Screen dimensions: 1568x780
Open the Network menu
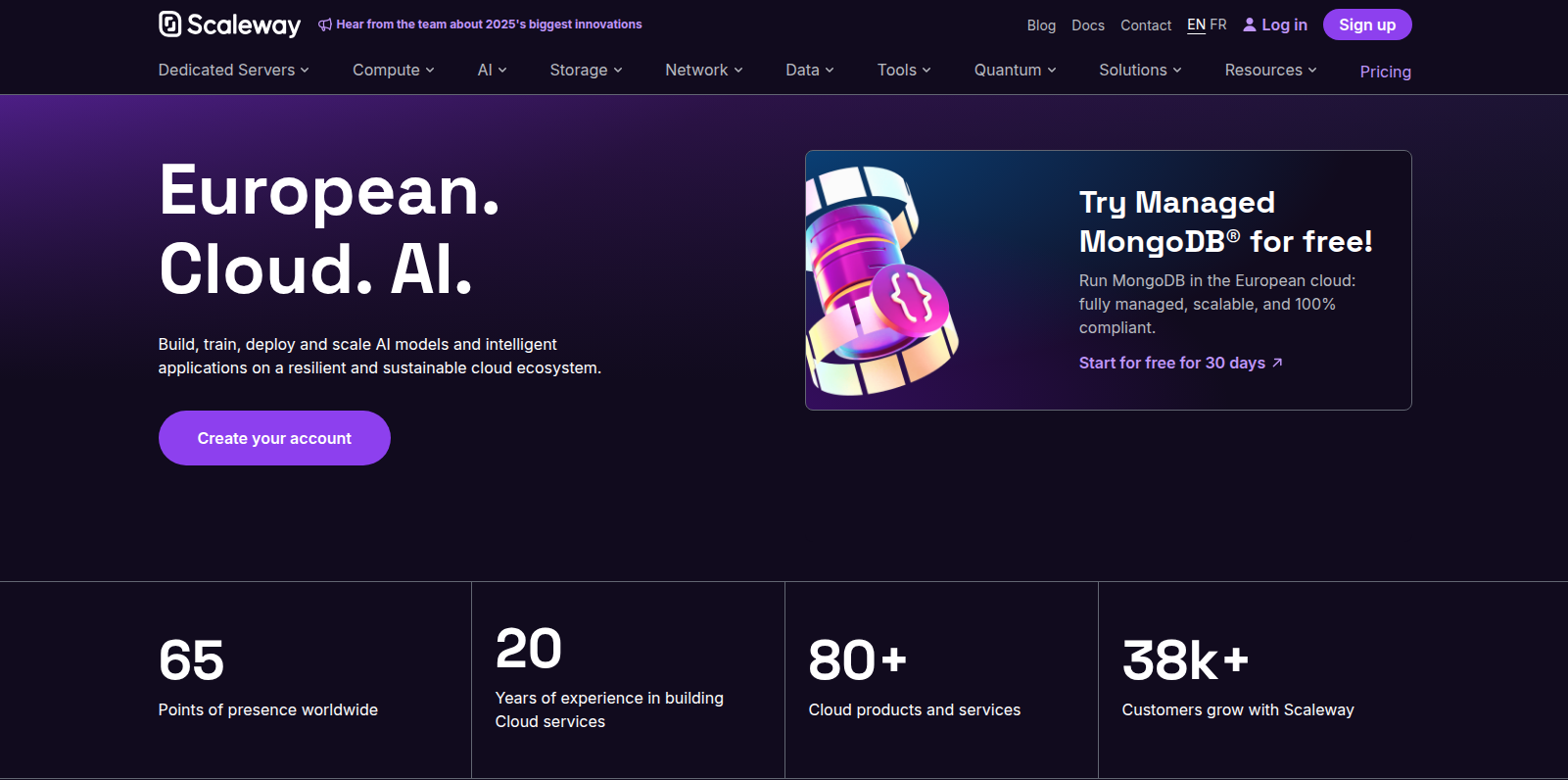(x=703, y=71)
